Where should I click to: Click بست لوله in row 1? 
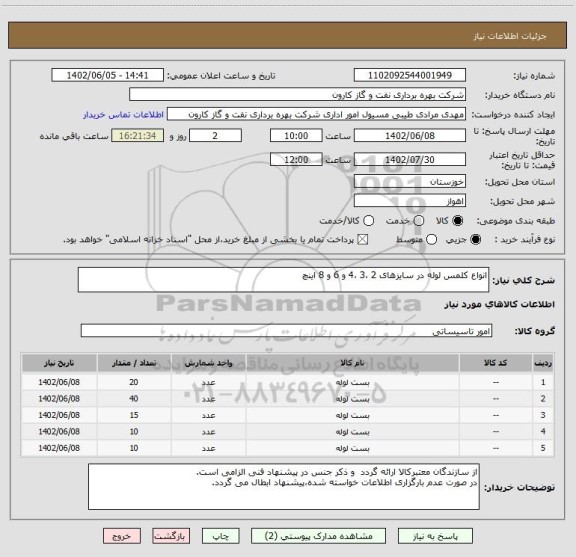pos(352,382)
